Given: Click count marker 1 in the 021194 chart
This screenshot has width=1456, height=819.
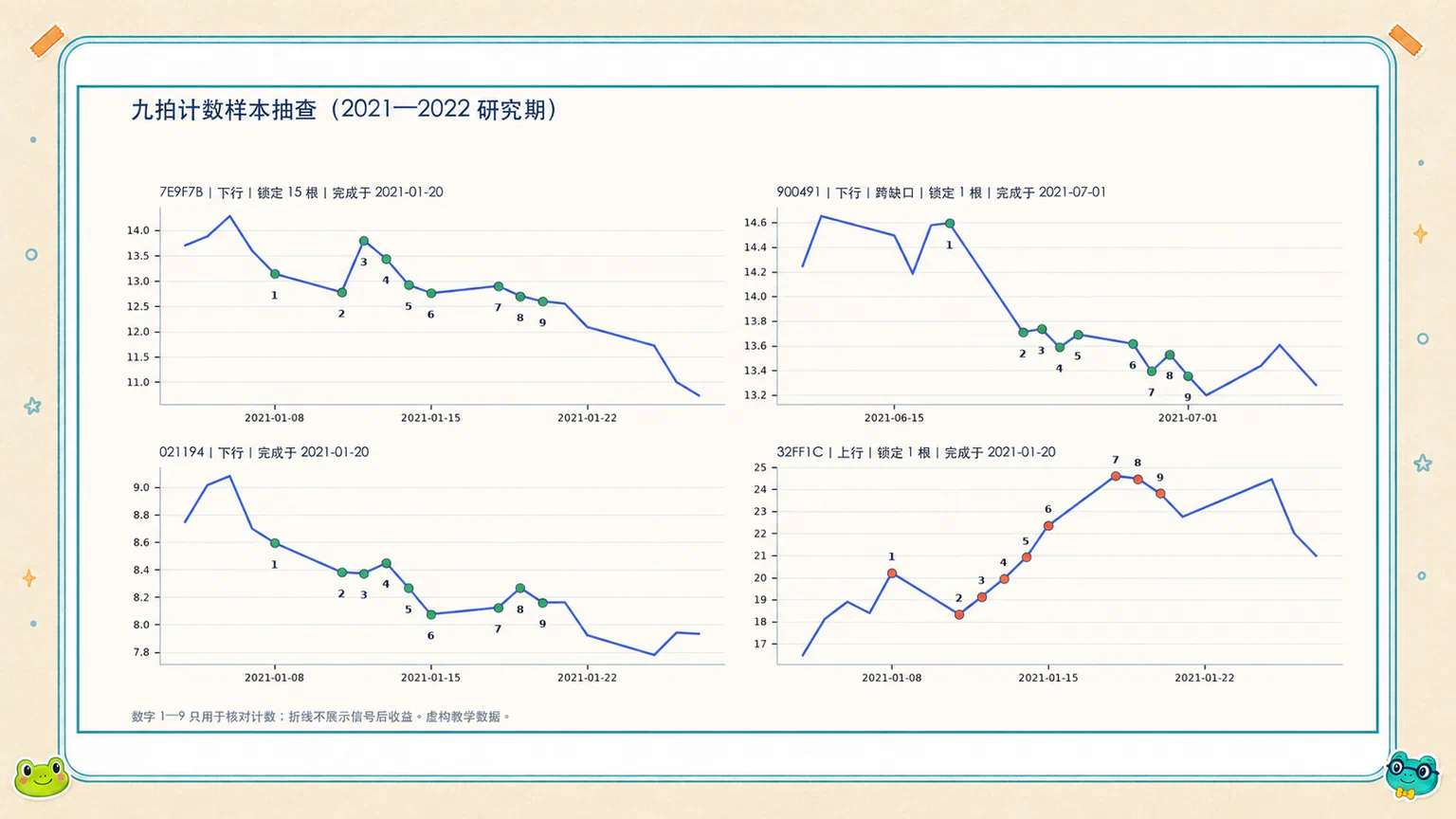Looking at the screenshot, I should point(275,543).
